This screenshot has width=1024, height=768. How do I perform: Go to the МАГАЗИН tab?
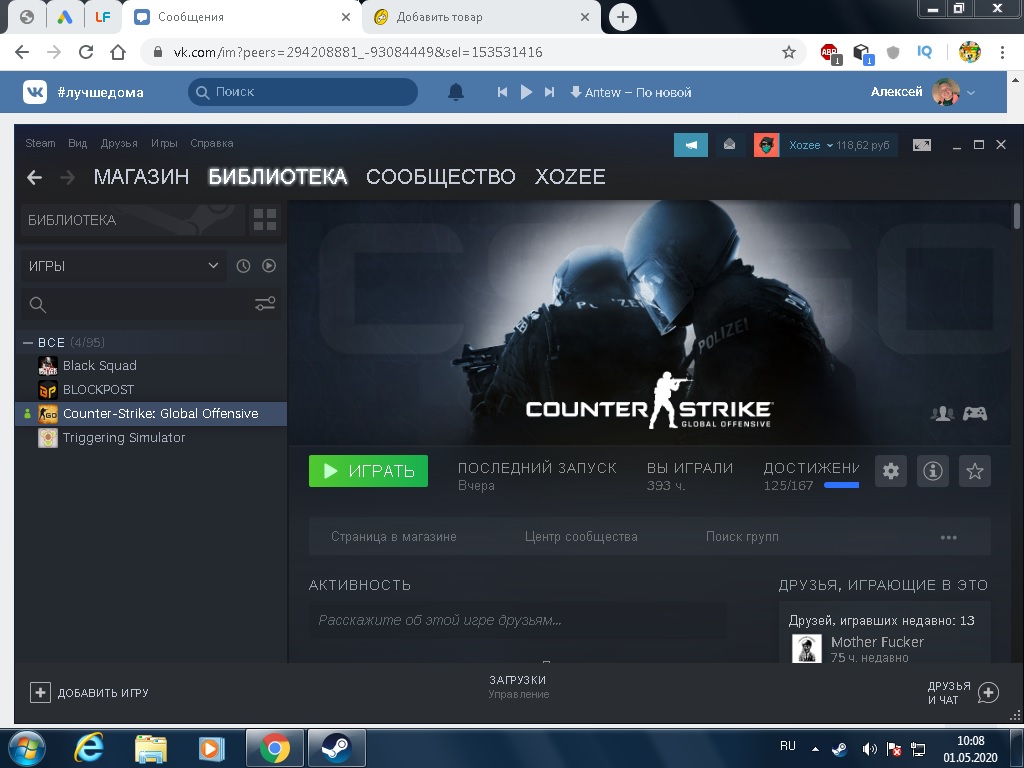click(x=141, y=177)
